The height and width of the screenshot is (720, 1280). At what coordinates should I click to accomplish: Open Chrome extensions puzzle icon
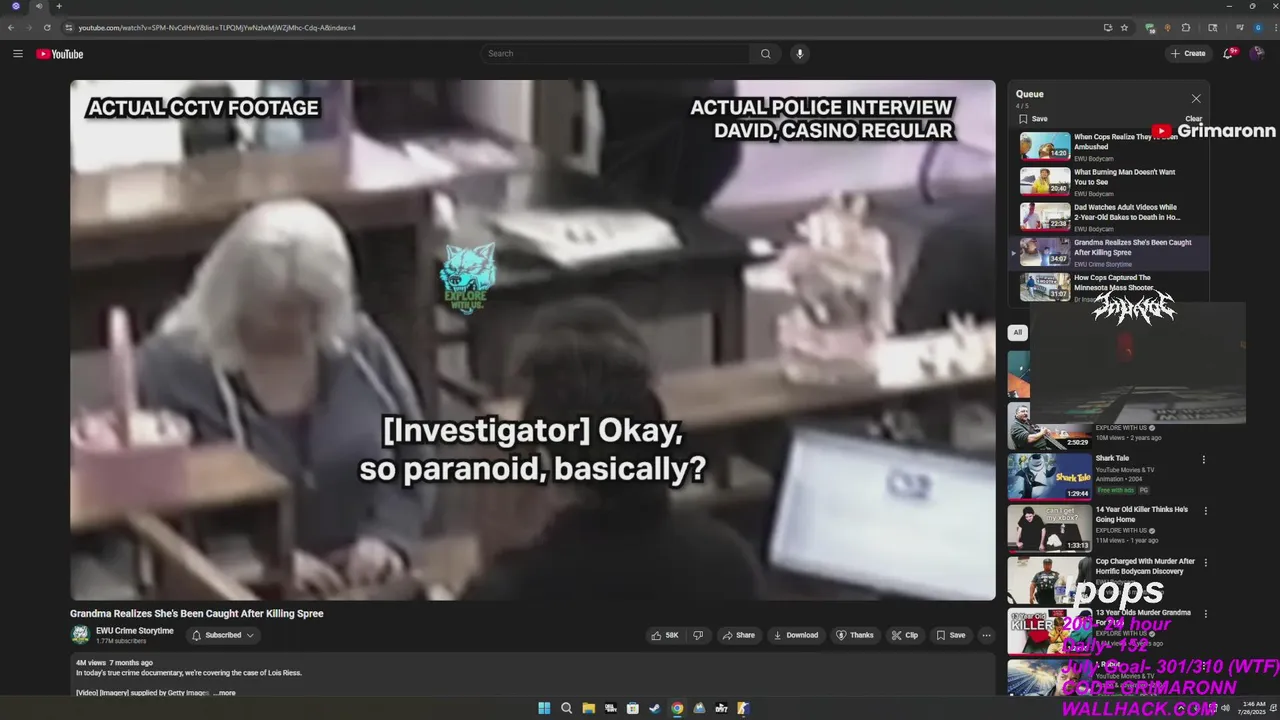(x=1186, y=27)
